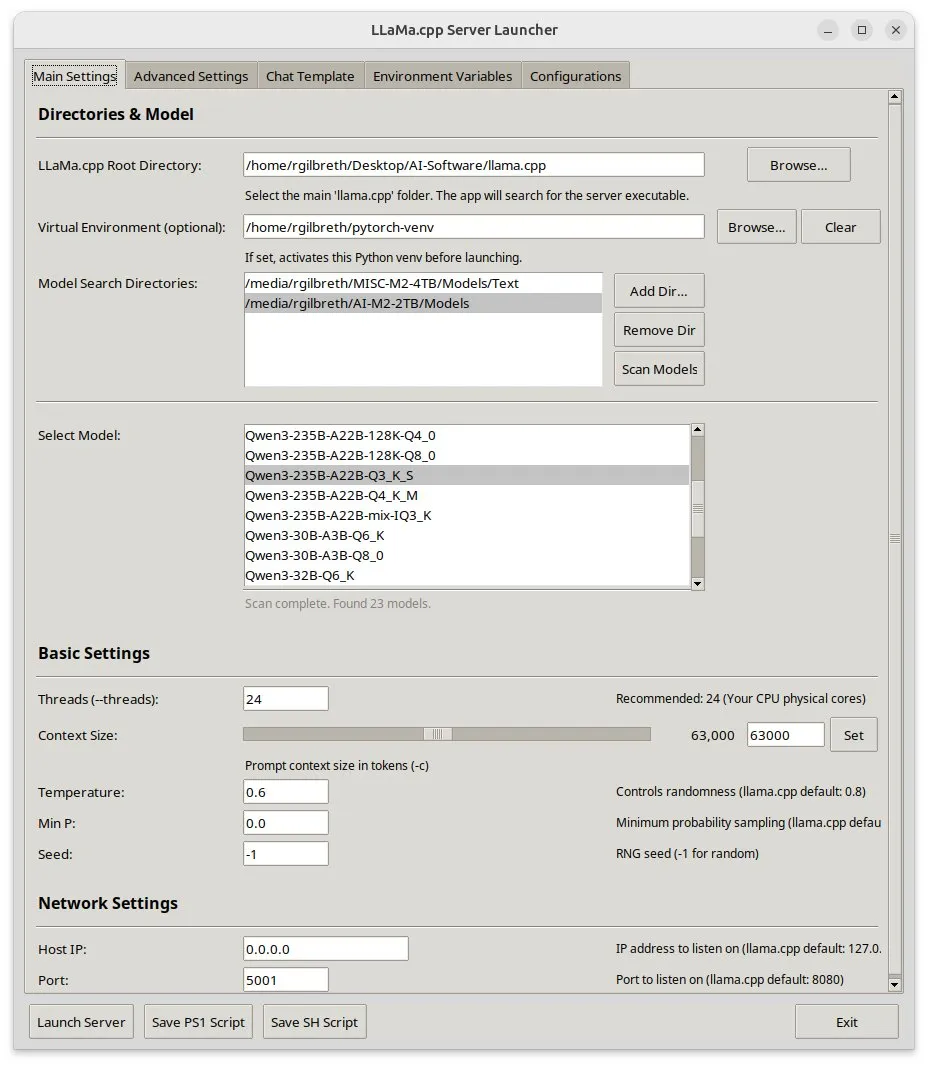This screenshot has width=928, height=1066.
Task: Save the PS1 script
Action: click(x=198, y=1022)
